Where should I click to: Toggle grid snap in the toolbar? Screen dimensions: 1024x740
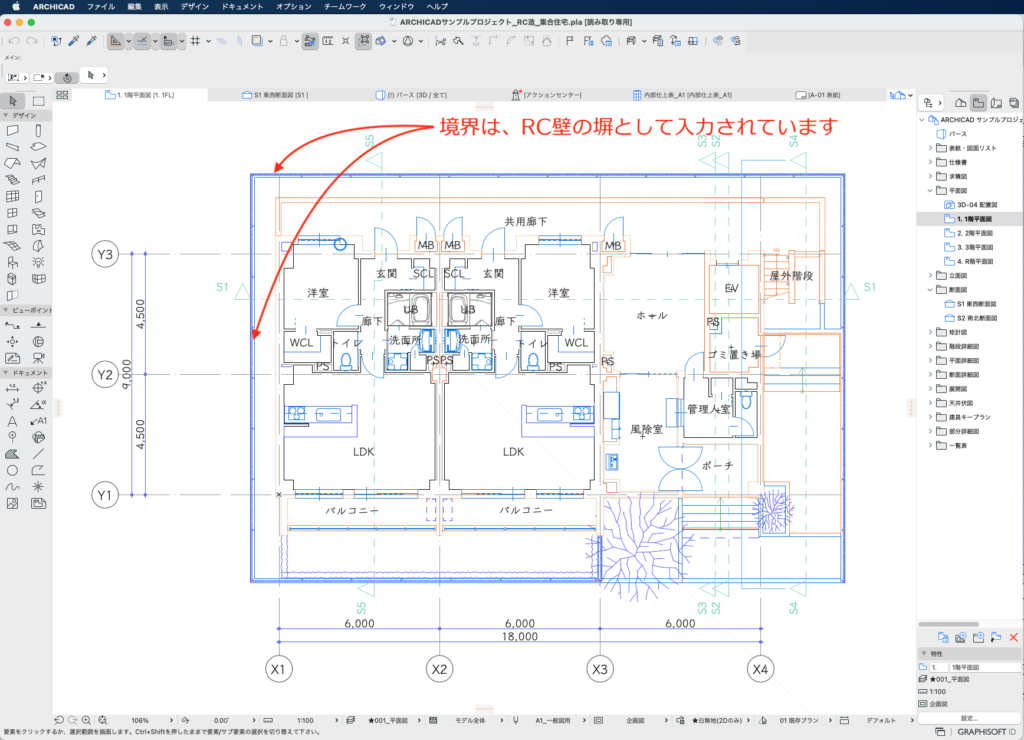195,41
